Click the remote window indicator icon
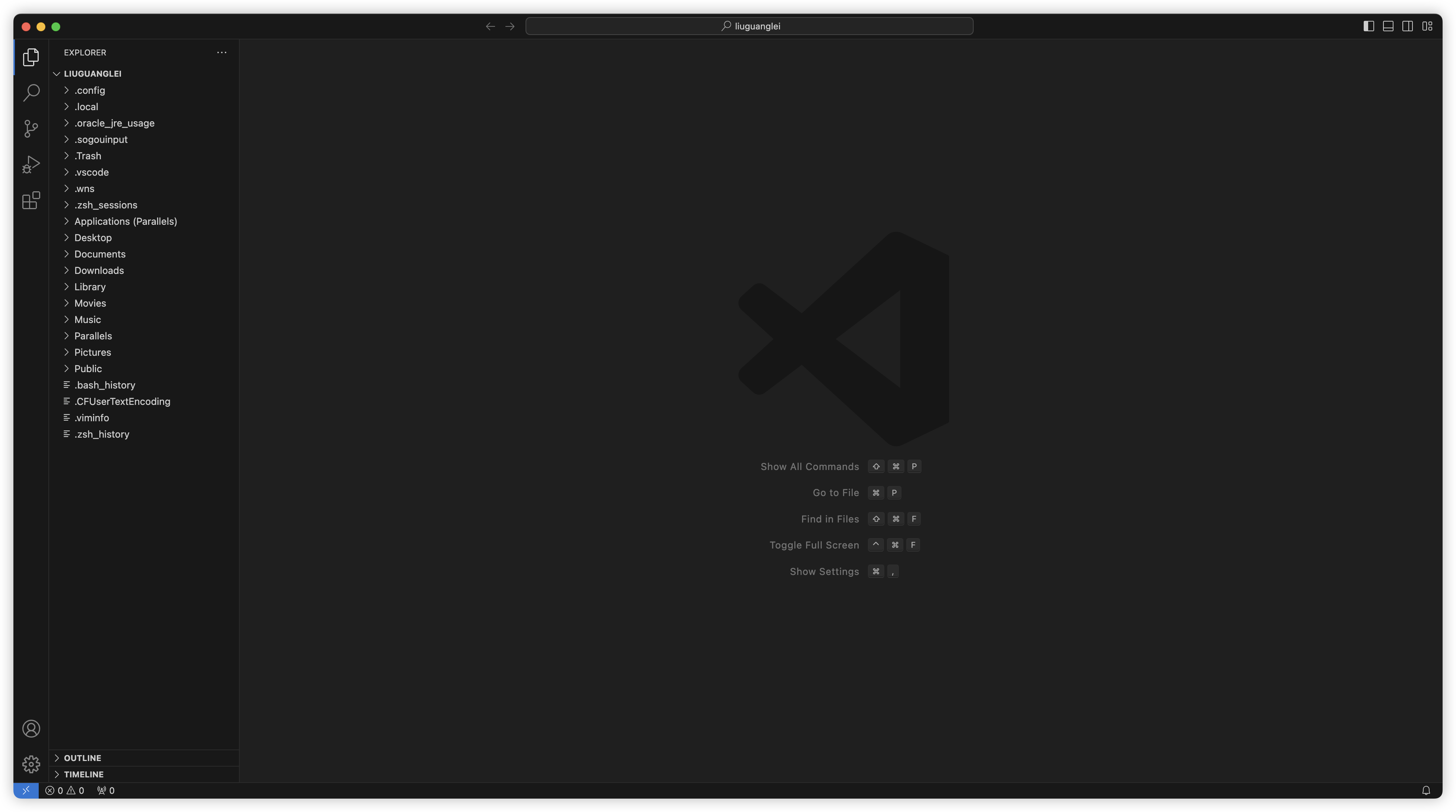 pos(26,790)
